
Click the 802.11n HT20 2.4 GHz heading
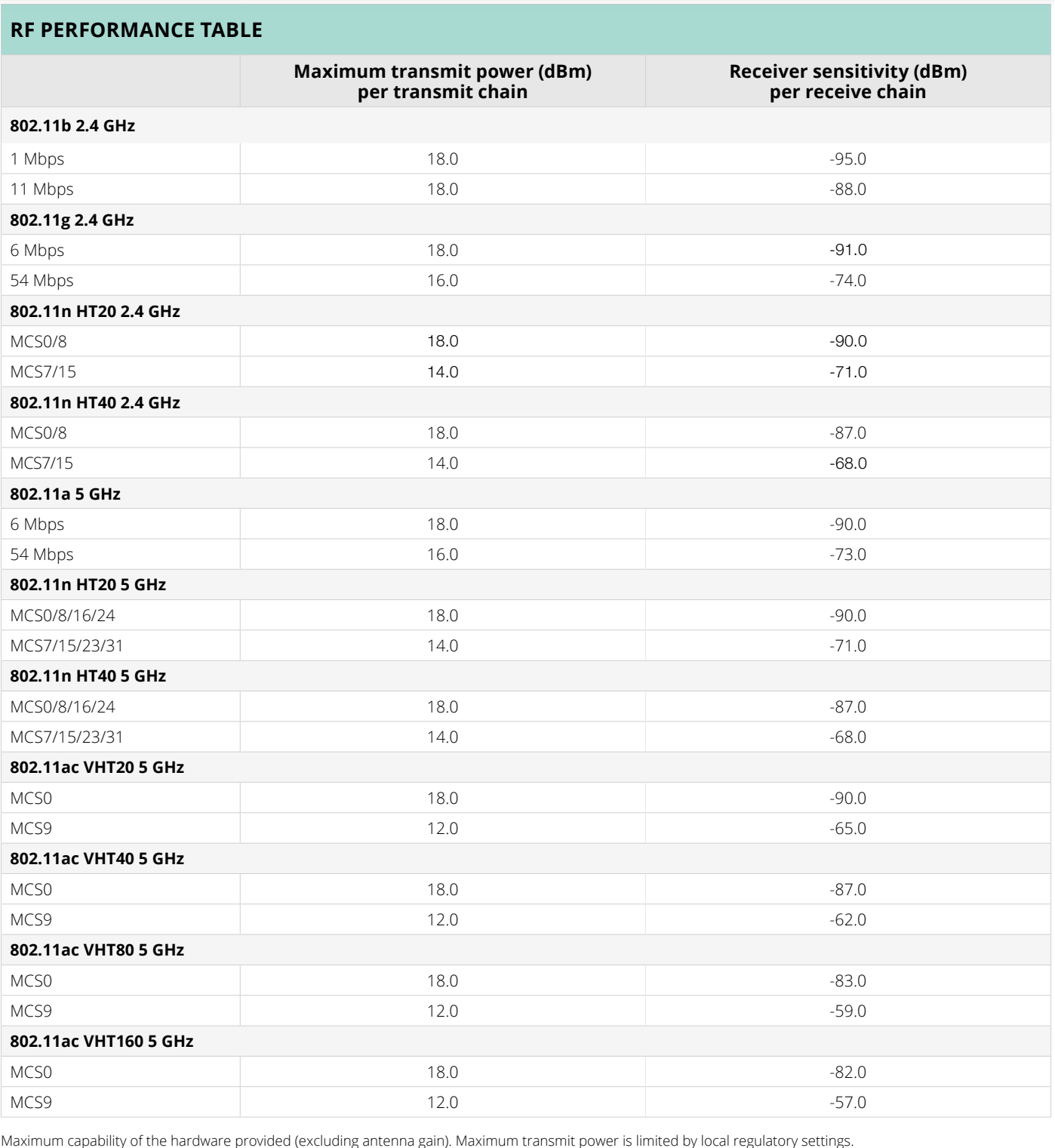[95, 312]
